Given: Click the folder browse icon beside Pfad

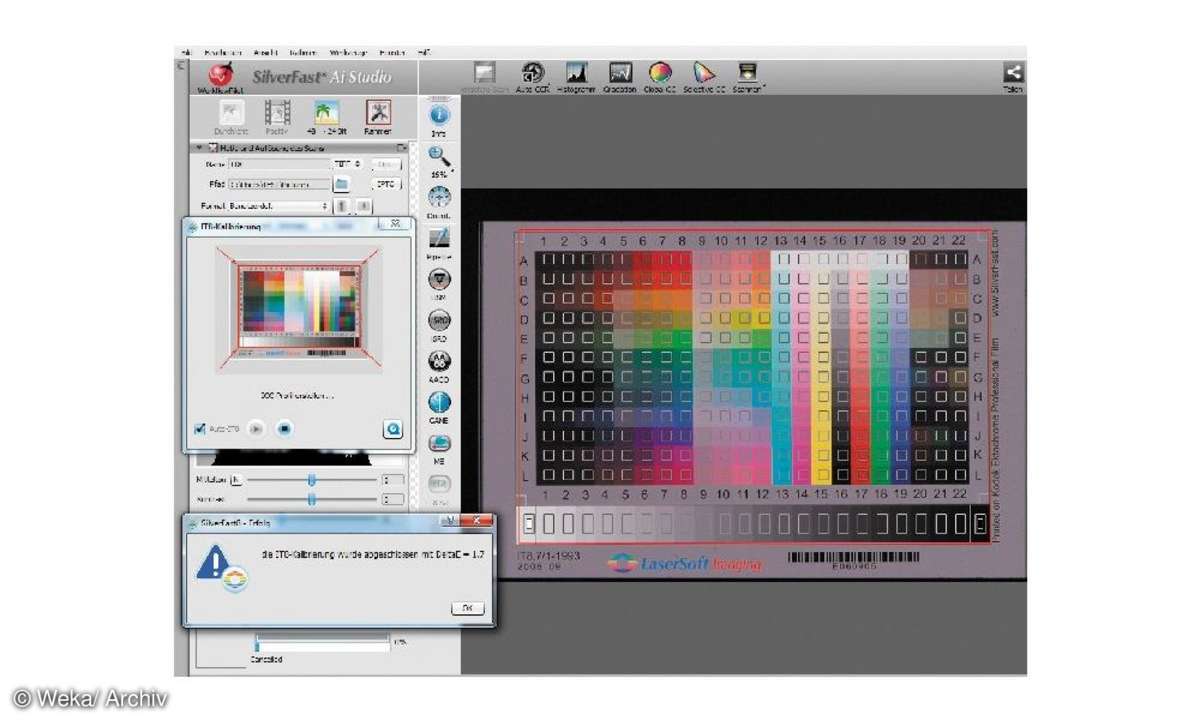Looking at the screenshot, I should pos(341,184).
